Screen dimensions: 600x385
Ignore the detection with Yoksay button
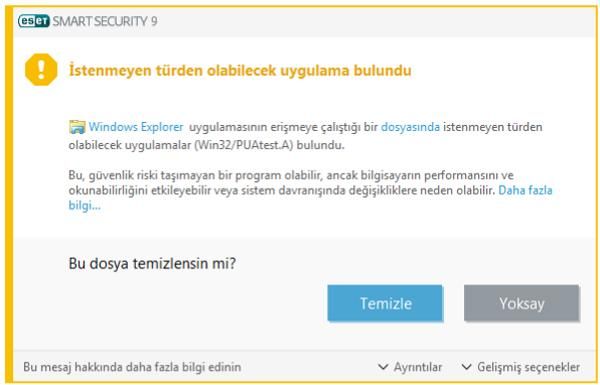522,303
